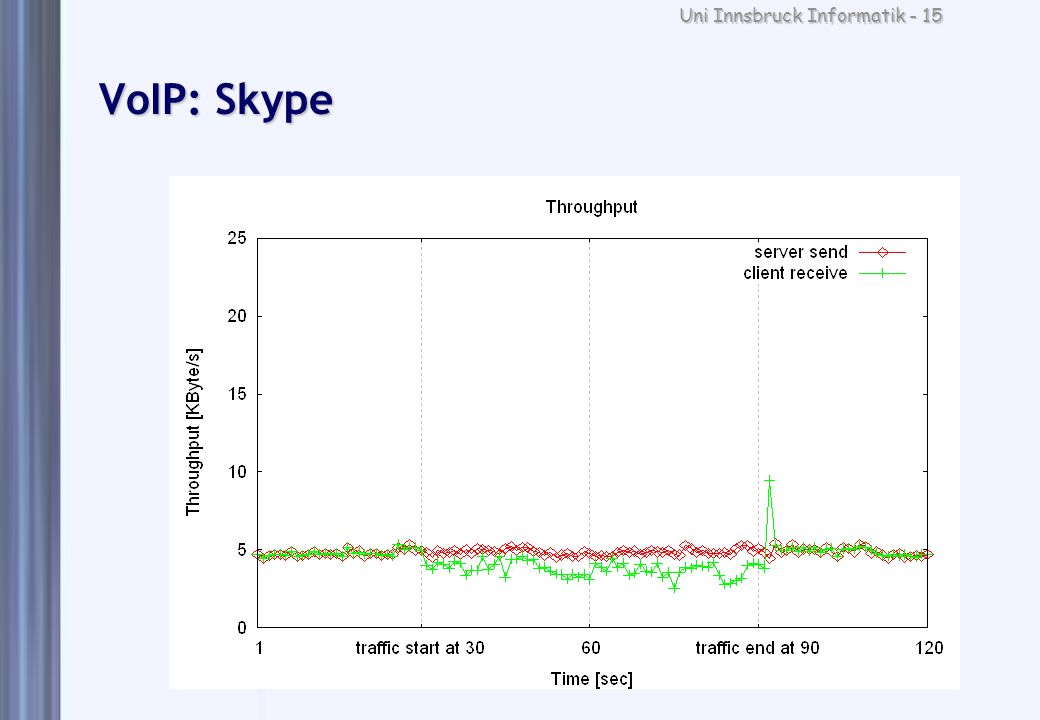Viewport: 1040px width, 720px height.
Task: Click the chart title 'Throughput'
Action: [x=592, y=208]
